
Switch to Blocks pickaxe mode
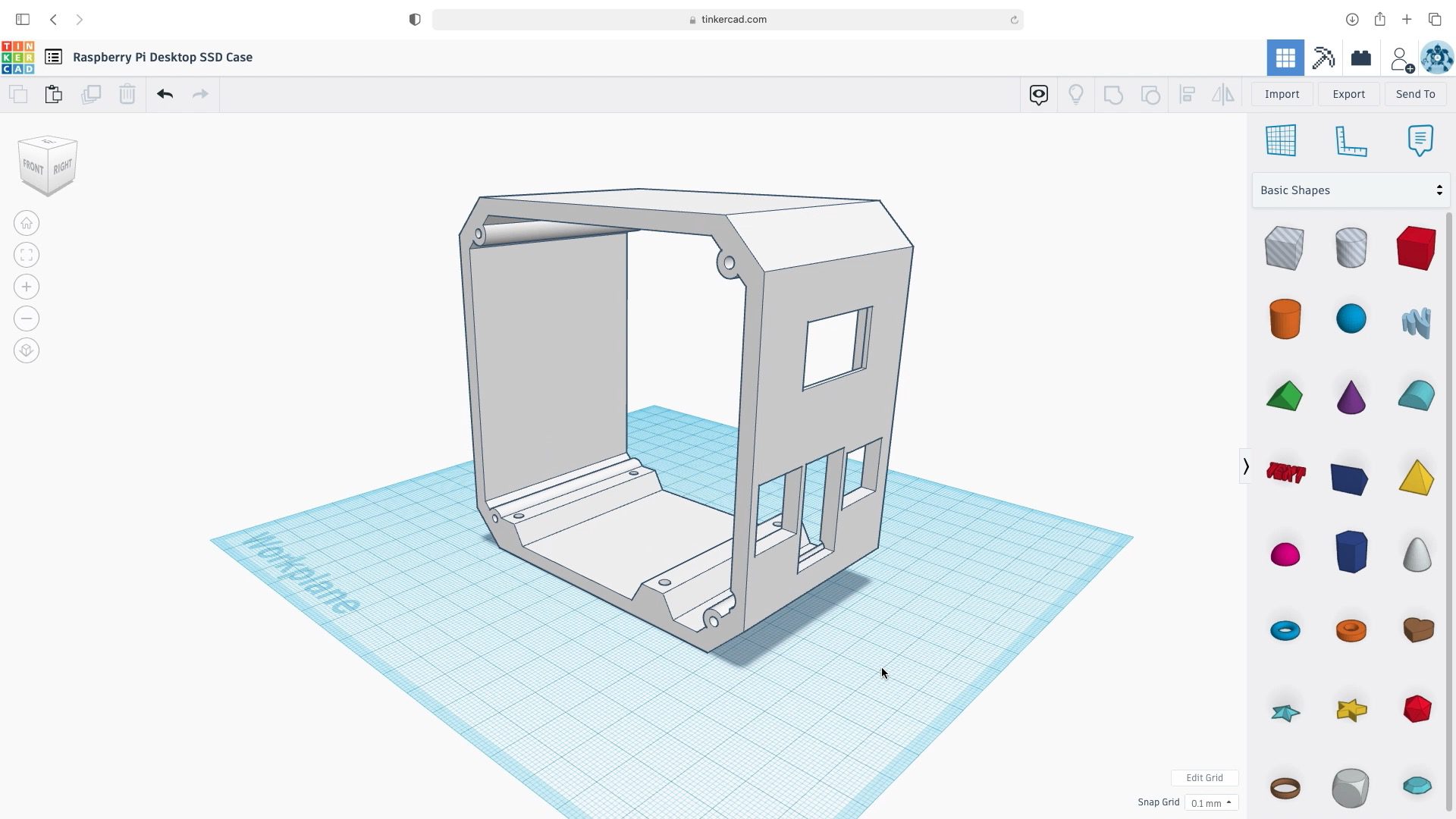(x=1323, y=58)
